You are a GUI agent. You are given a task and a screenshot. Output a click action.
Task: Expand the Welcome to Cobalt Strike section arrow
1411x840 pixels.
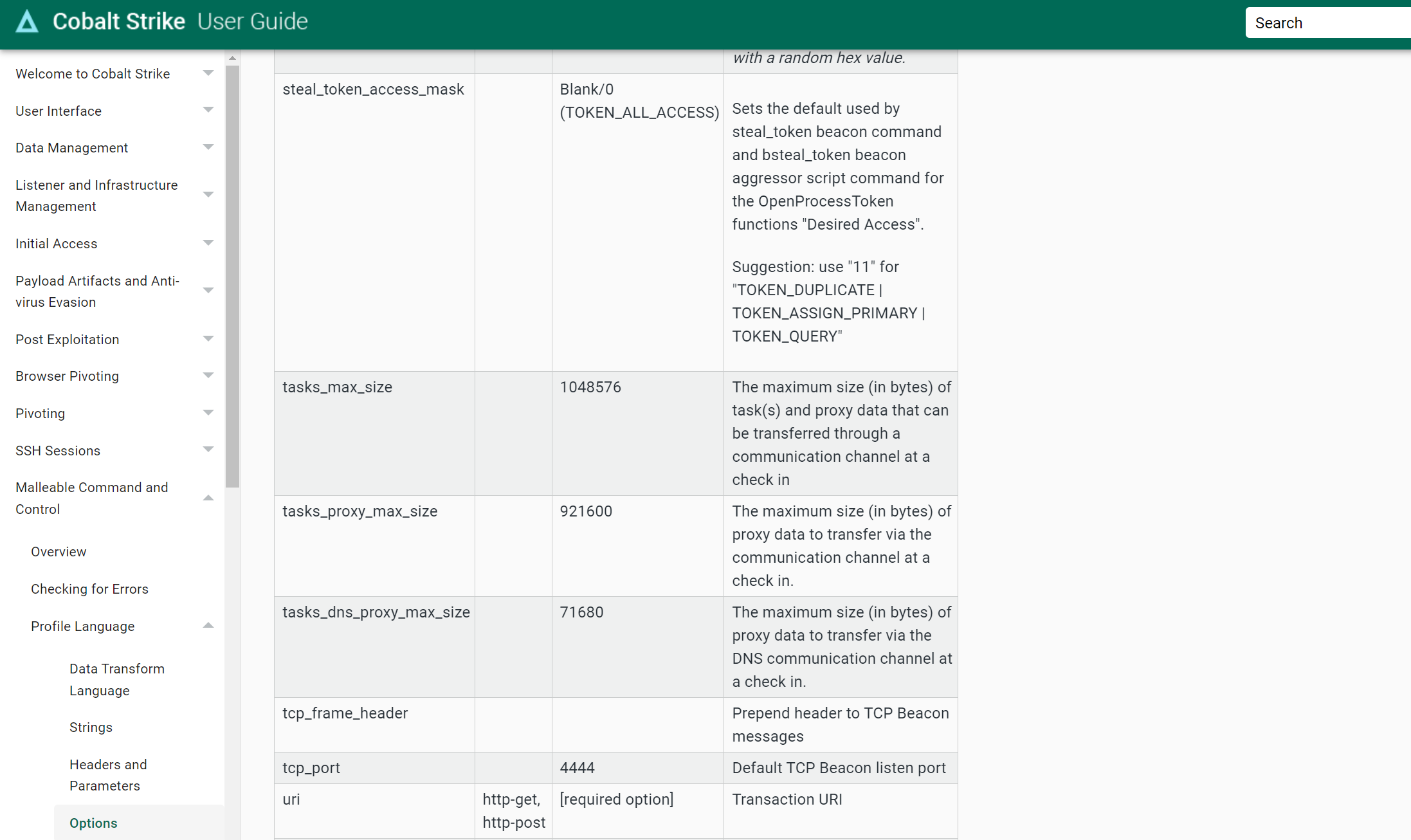point(208,73)
